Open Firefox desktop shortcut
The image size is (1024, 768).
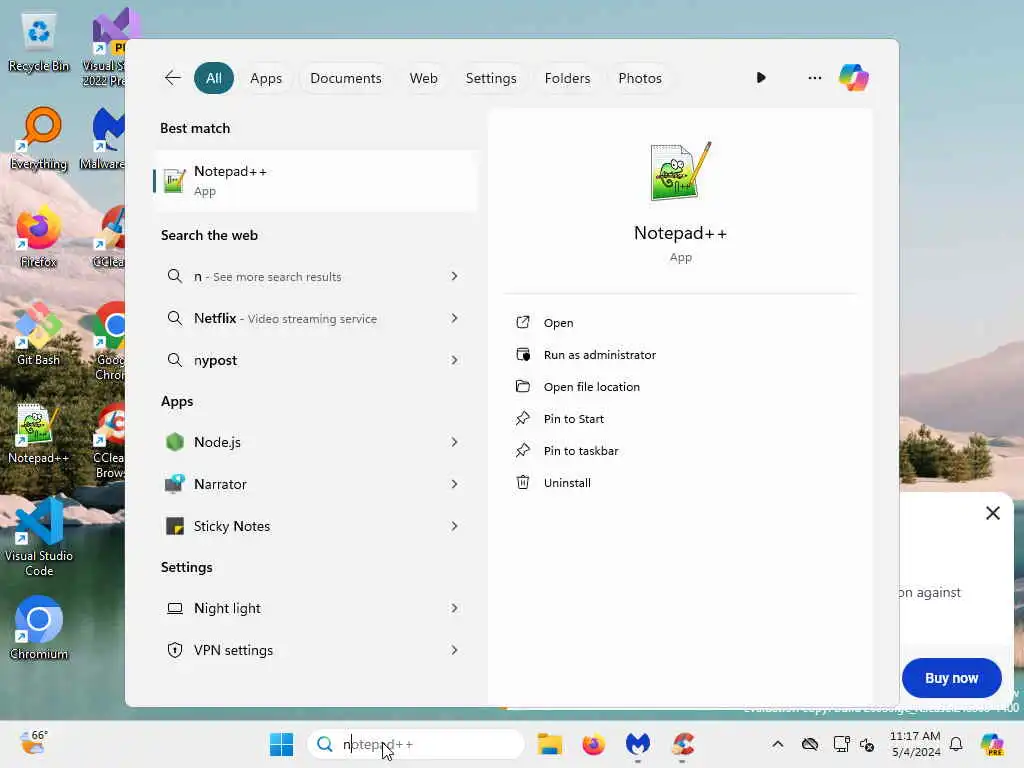[x=39, y=236]
